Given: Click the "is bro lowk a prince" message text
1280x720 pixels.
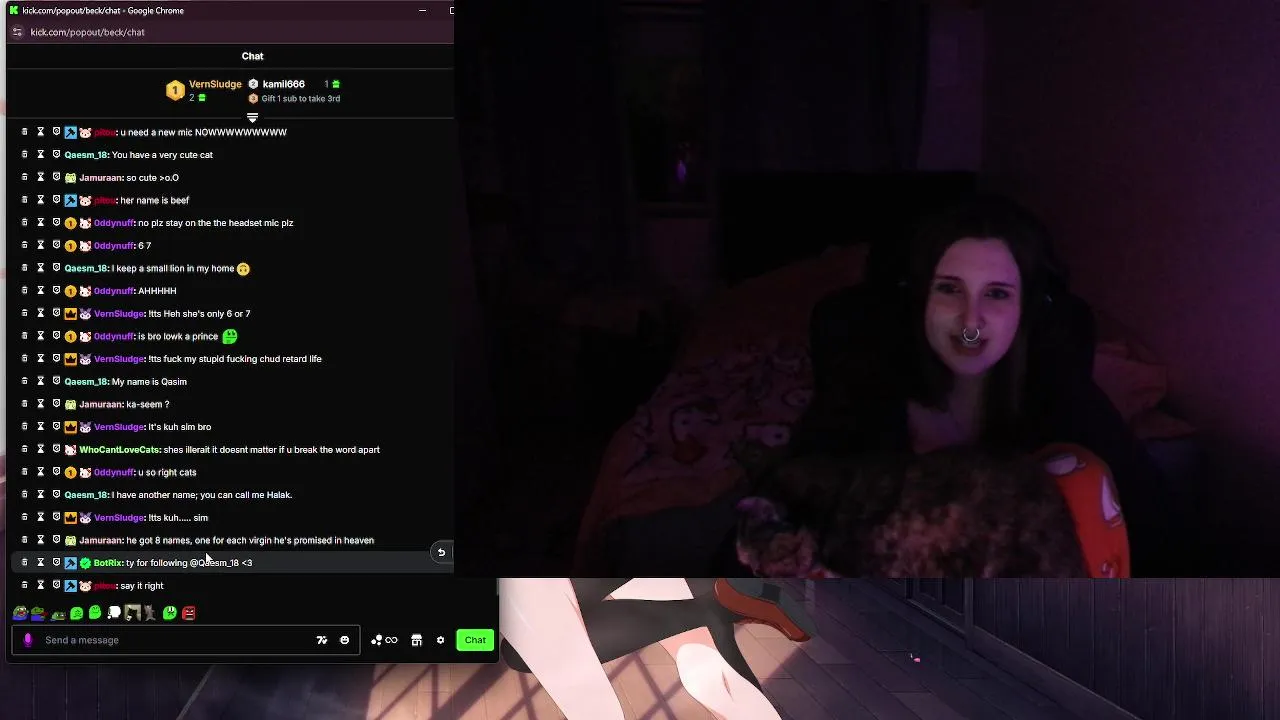Looking at the screenshot, I should click(x=177, y=336).
